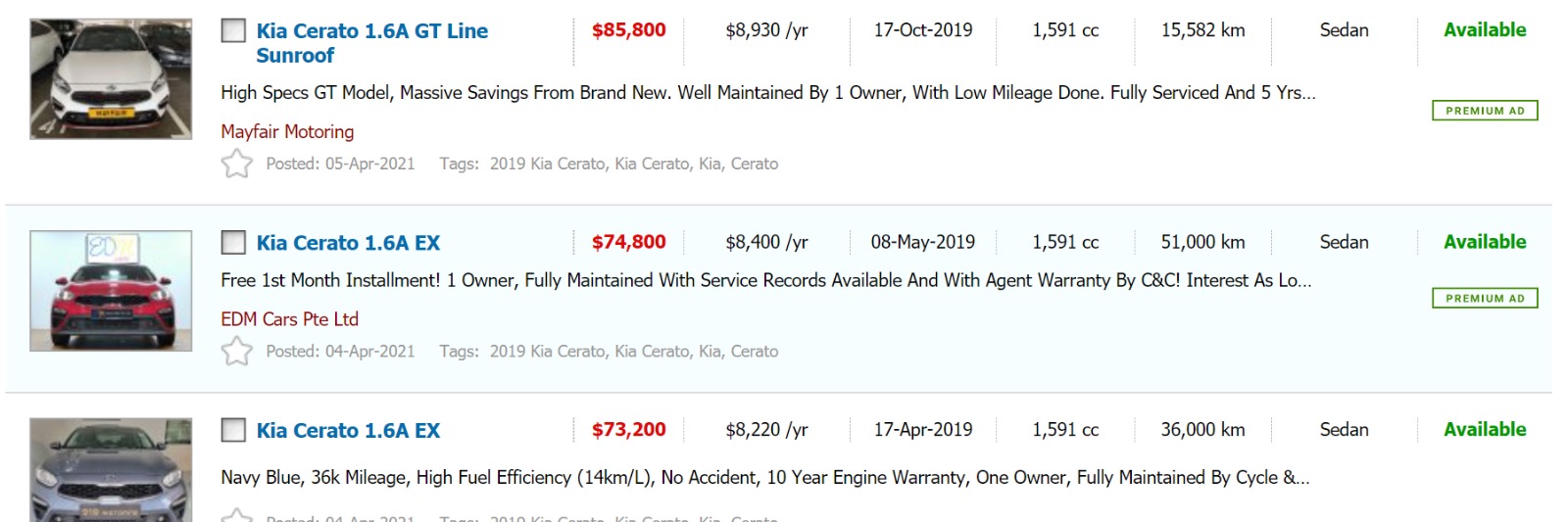Check the box for the $73,200 Cerato

[x=233, y=430]
